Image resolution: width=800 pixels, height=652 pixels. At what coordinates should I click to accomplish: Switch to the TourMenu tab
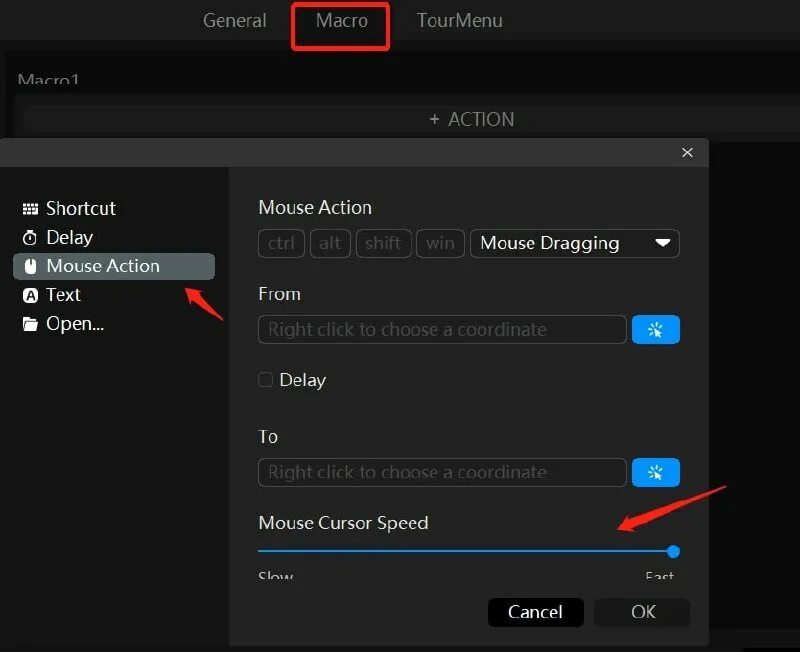(459, 20)
